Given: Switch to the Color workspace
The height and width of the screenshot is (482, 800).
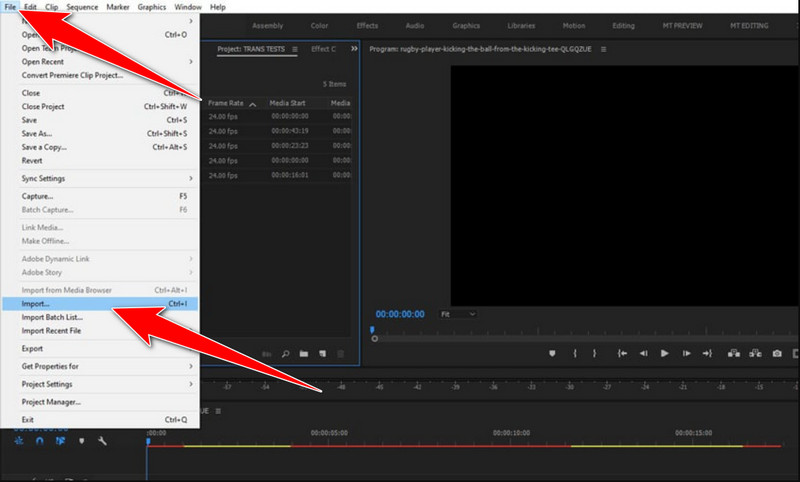Looking at the screenshot, I should (319, 26).
